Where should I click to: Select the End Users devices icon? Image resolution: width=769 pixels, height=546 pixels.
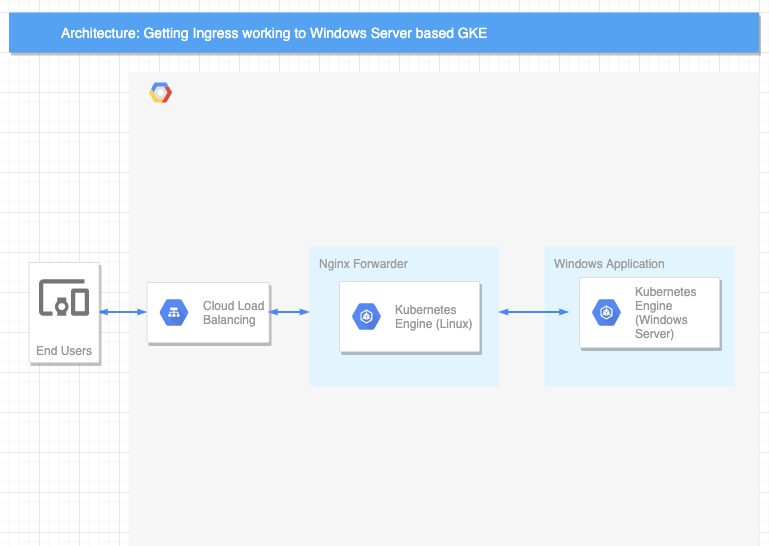point(64,298)
